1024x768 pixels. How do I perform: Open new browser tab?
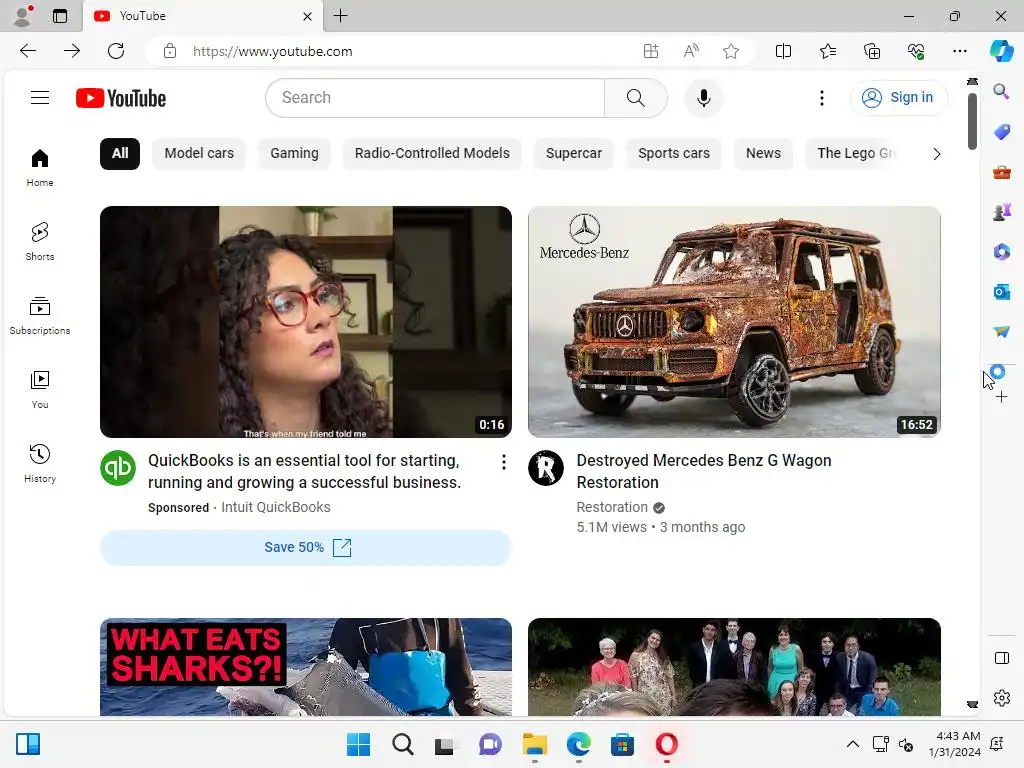tap(340, 16)
